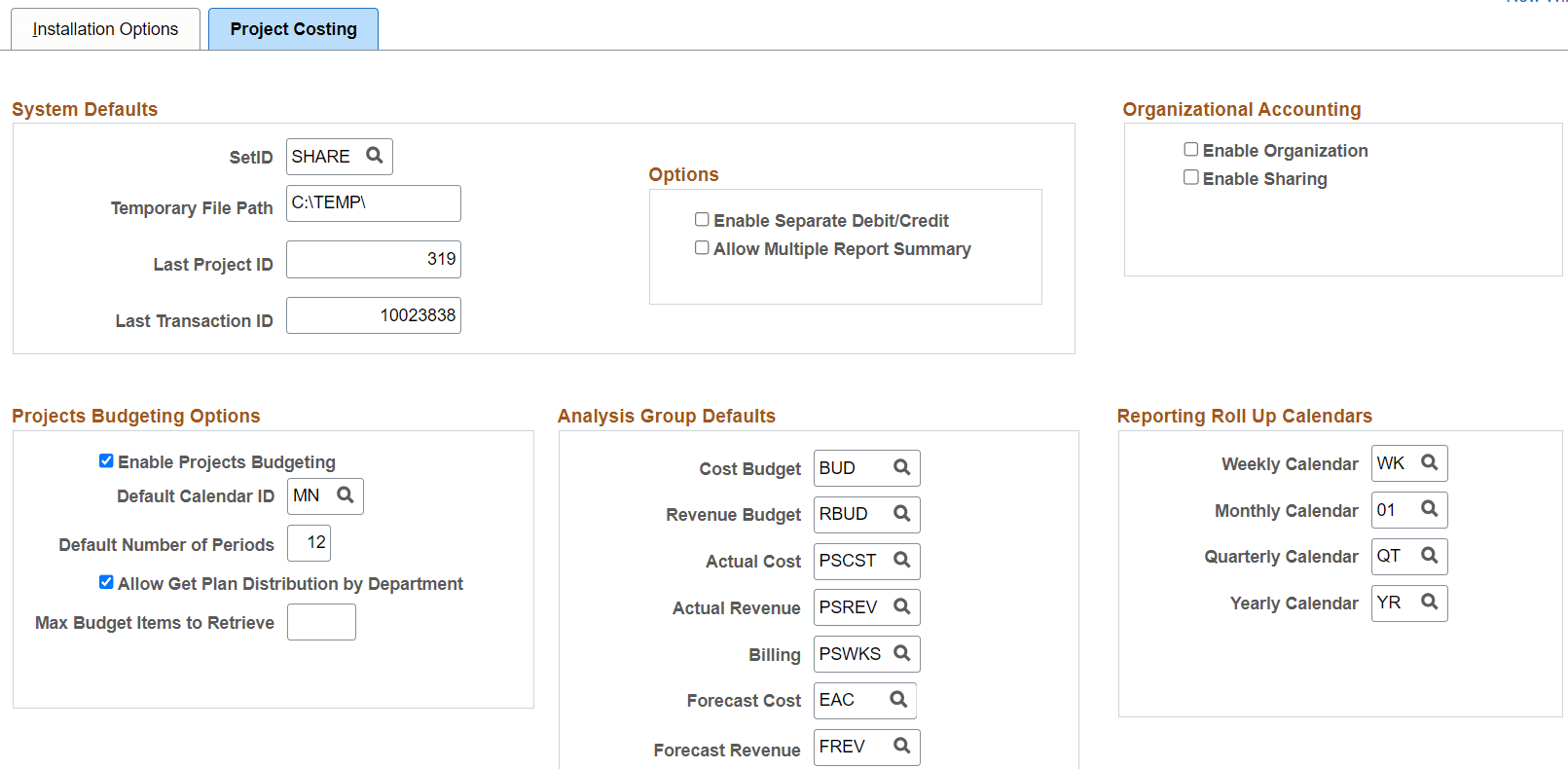Open Weekly Calendar lookup icon

[1430, 463]
